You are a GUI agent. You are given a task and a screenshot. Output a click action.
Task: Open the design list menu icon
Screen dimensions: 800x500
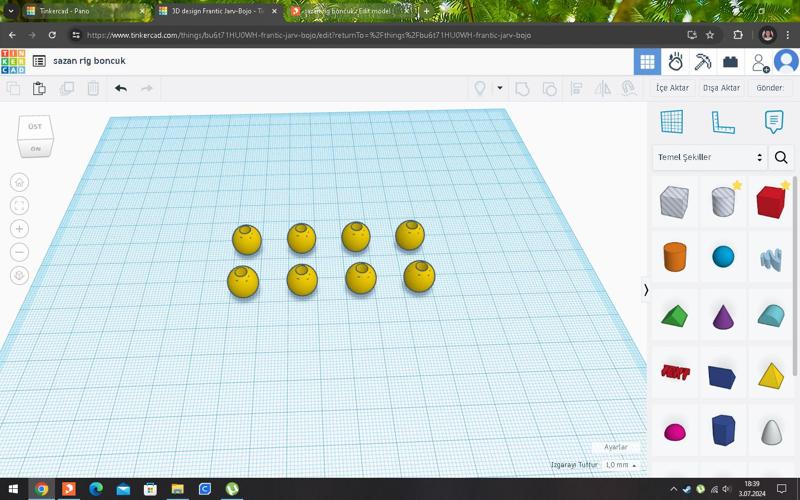coord(39,61)
